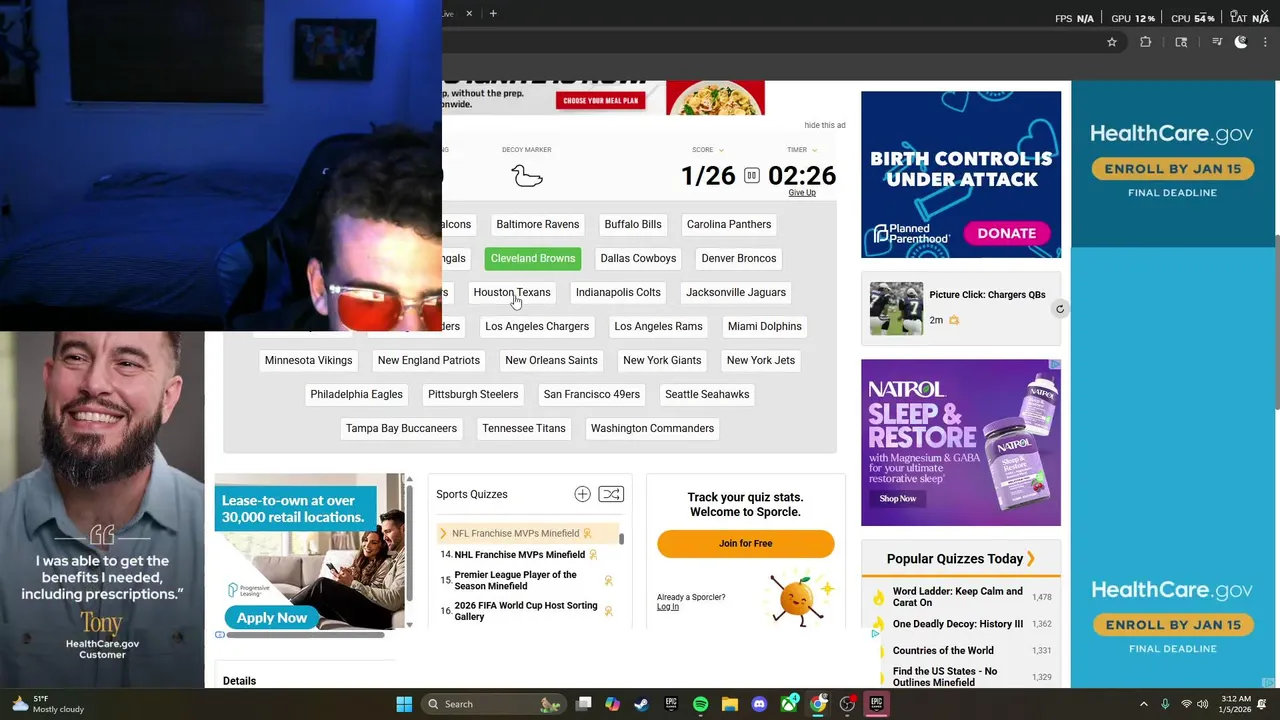This screenshot has width=1280, height=720.
Task: Expand the Popular Quizzes Today arrow
Action: (x=1031, y=559)
